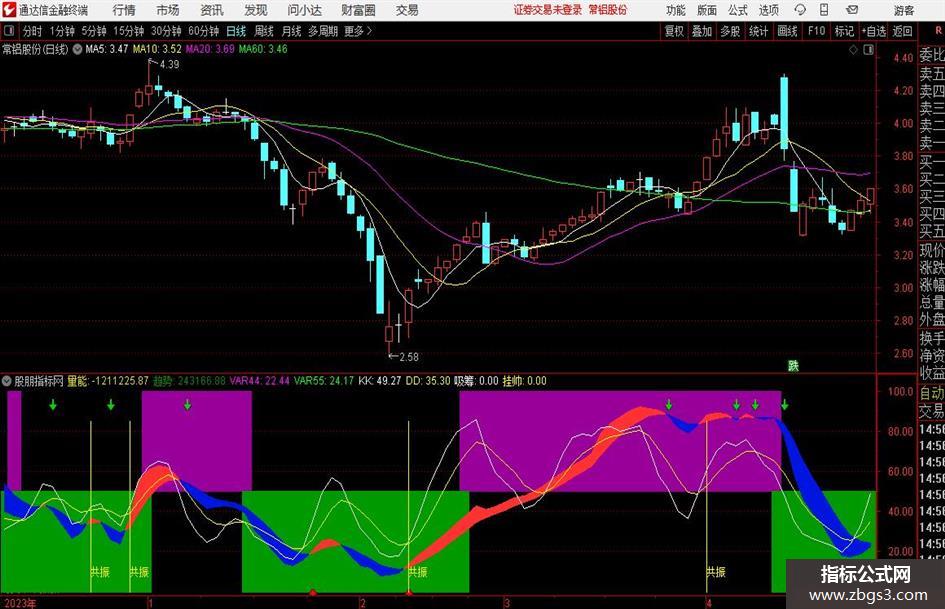Click the DD: 35.30 value

[x=428, y=381]
